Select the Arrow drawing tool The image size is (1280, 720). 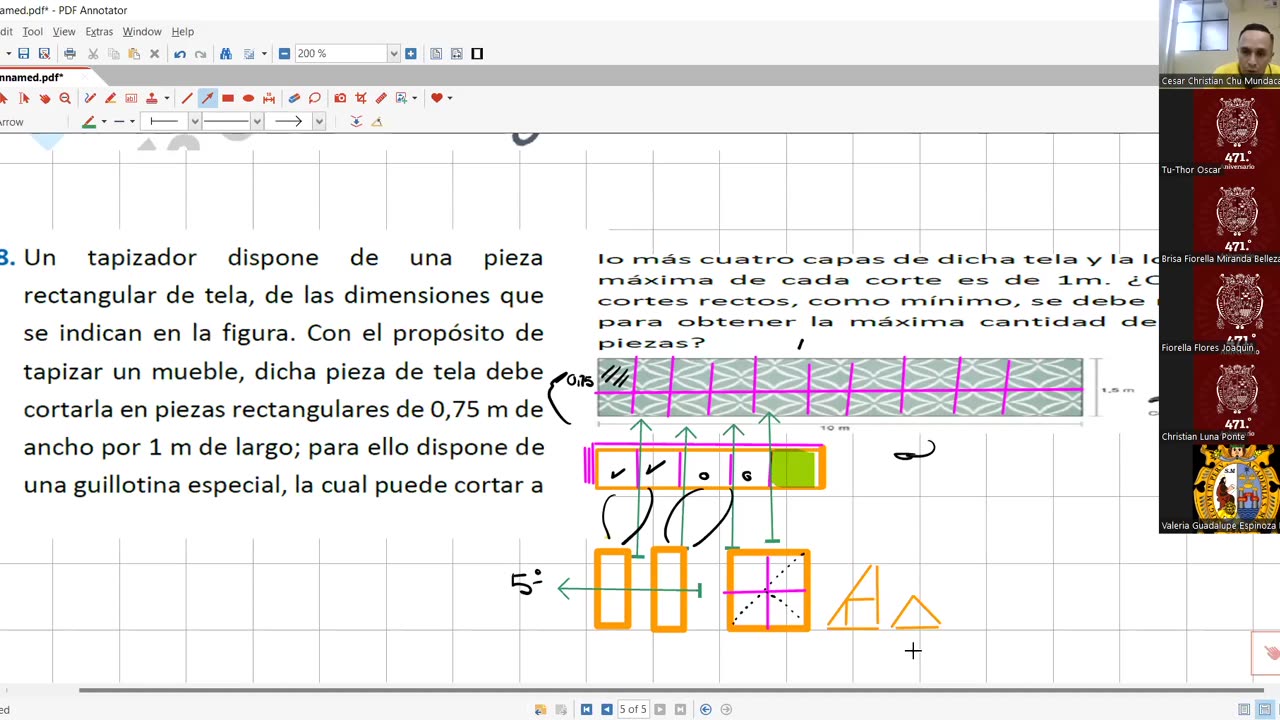[207, 98]
